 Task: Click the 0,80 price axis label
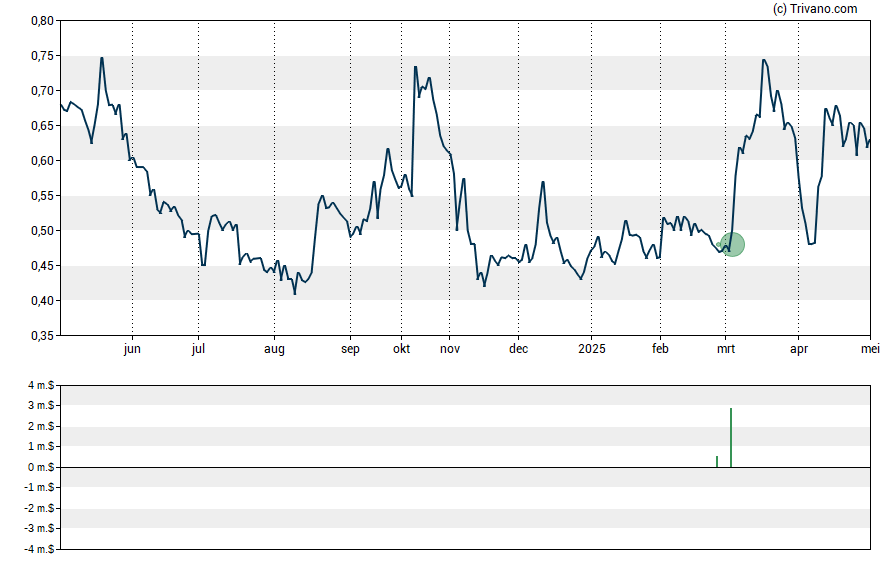[42, 21]
